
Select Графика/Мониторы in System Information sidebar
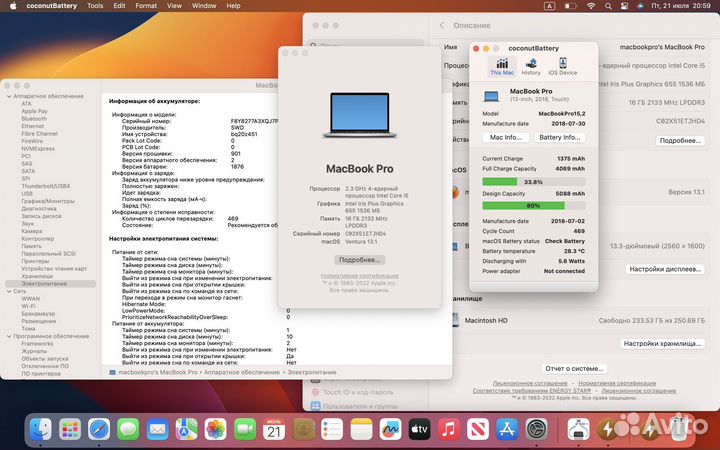tap(48, 201)
